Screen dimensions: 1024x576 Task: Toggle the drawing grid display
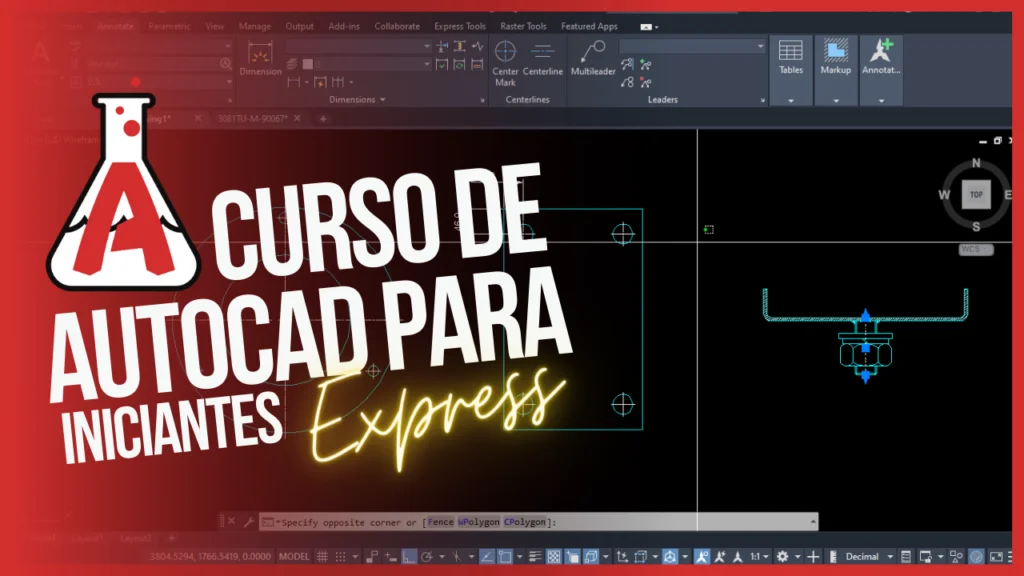click(323, 556)
